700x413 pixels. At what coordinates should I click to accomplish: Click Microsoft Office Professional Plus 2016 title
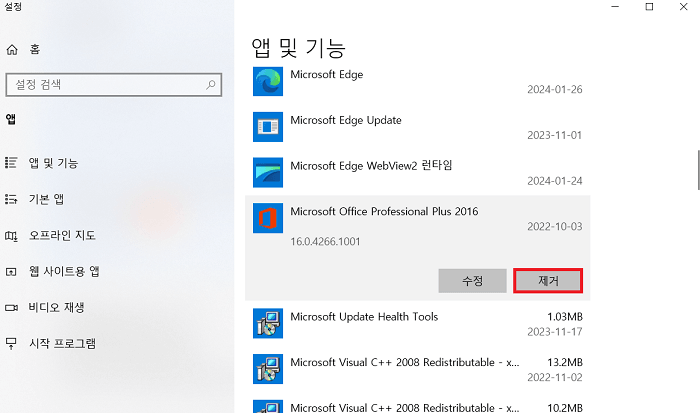point(384,211)
